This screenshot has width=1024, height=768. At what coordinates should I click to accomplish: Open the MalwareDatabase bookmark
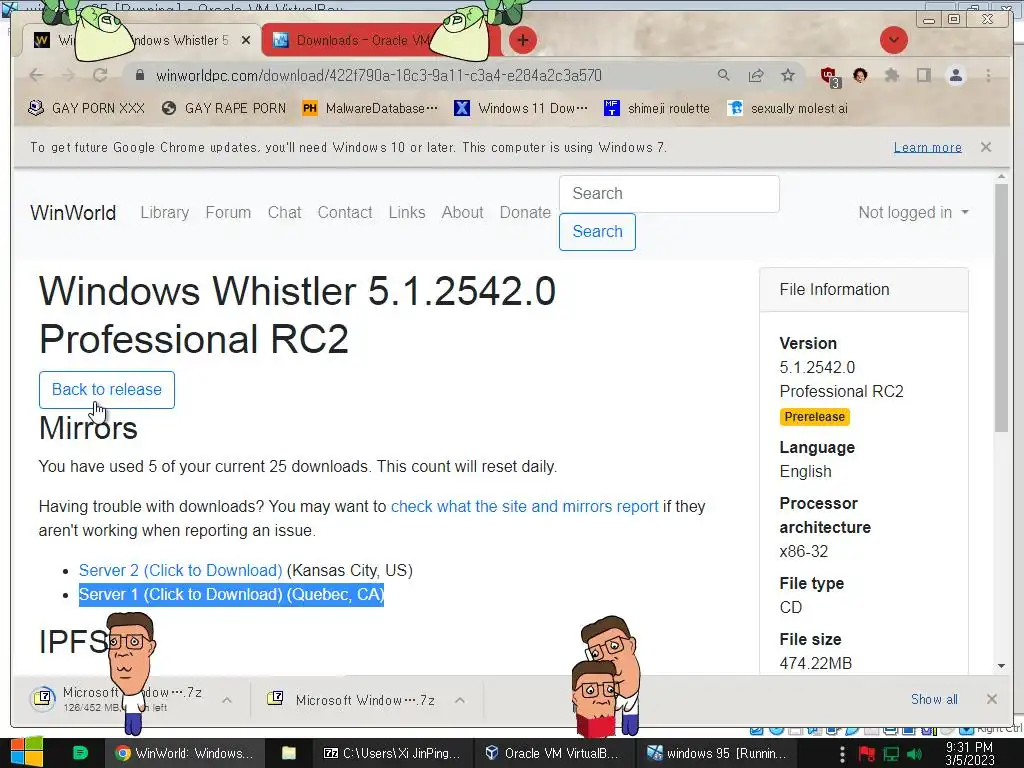click(370, 108)
